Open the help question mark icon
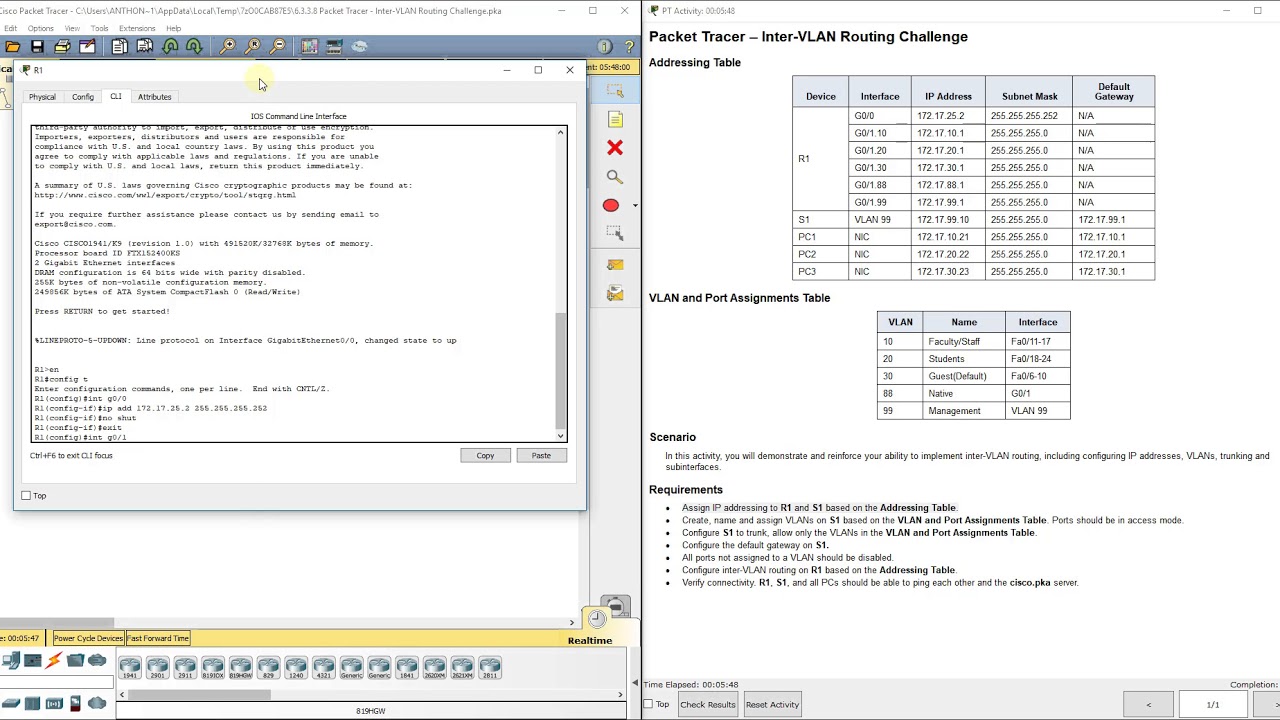1280x720 pixels. coord(629,47)
